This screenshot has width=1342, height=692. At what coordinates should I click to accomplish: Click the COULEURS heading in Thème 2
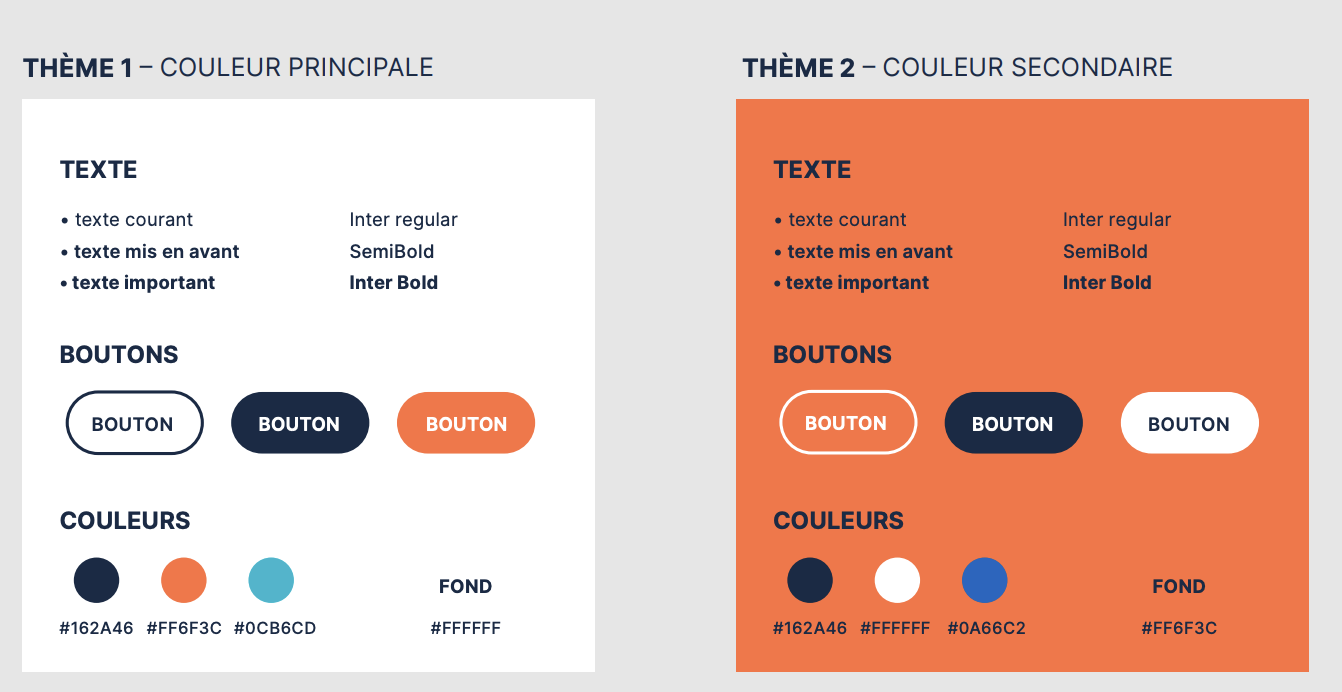coord(838,521)
